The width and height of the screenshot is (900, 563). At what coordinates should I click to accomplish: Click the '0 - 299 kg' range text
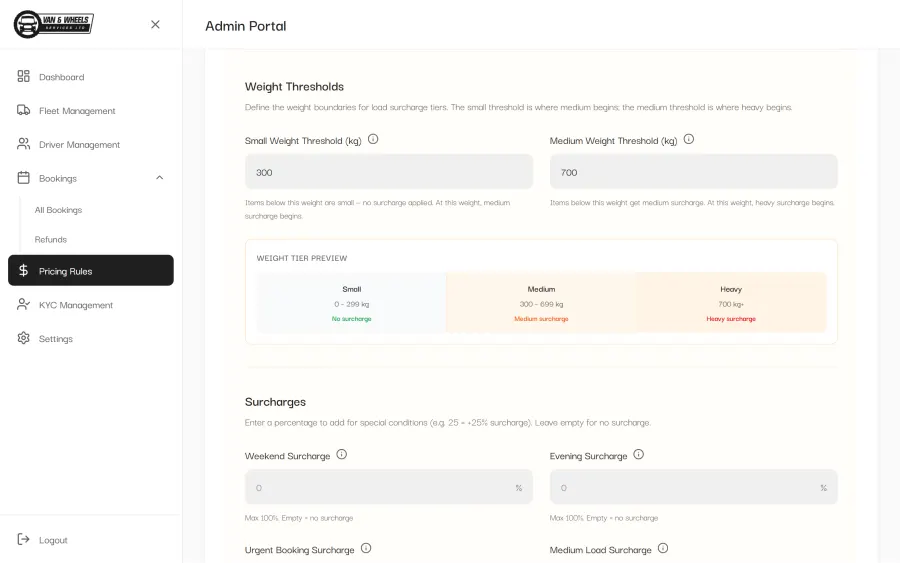(x=351, y=304)
